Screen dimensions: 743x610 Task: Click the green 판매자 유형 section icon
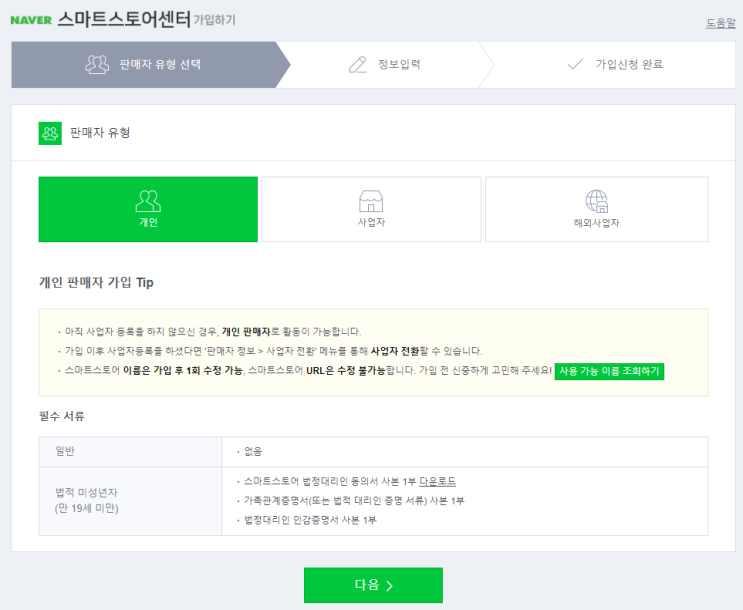[x=50, y=133]
